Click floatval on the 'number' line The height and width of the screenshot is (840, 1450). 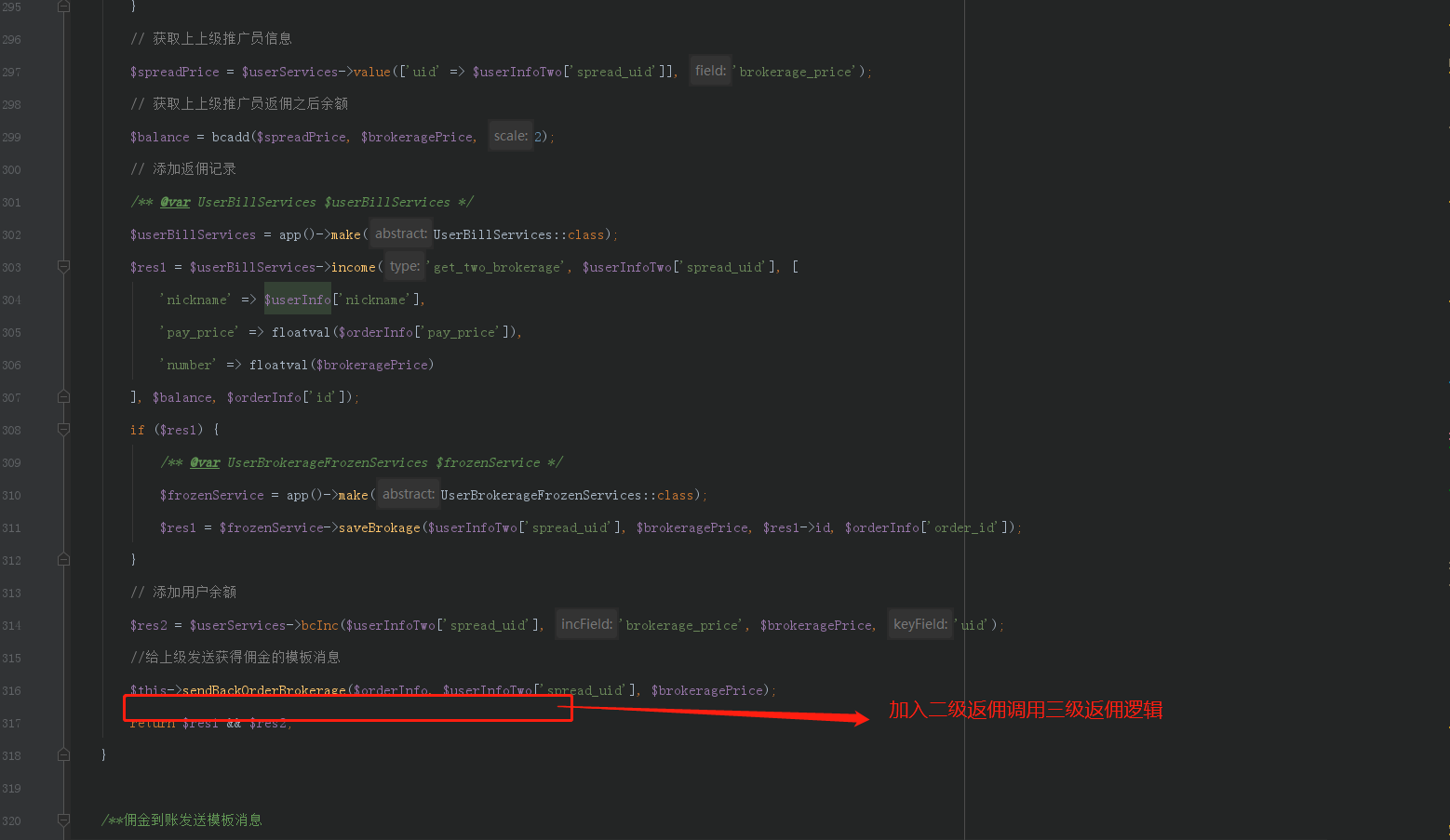point(278,365)
